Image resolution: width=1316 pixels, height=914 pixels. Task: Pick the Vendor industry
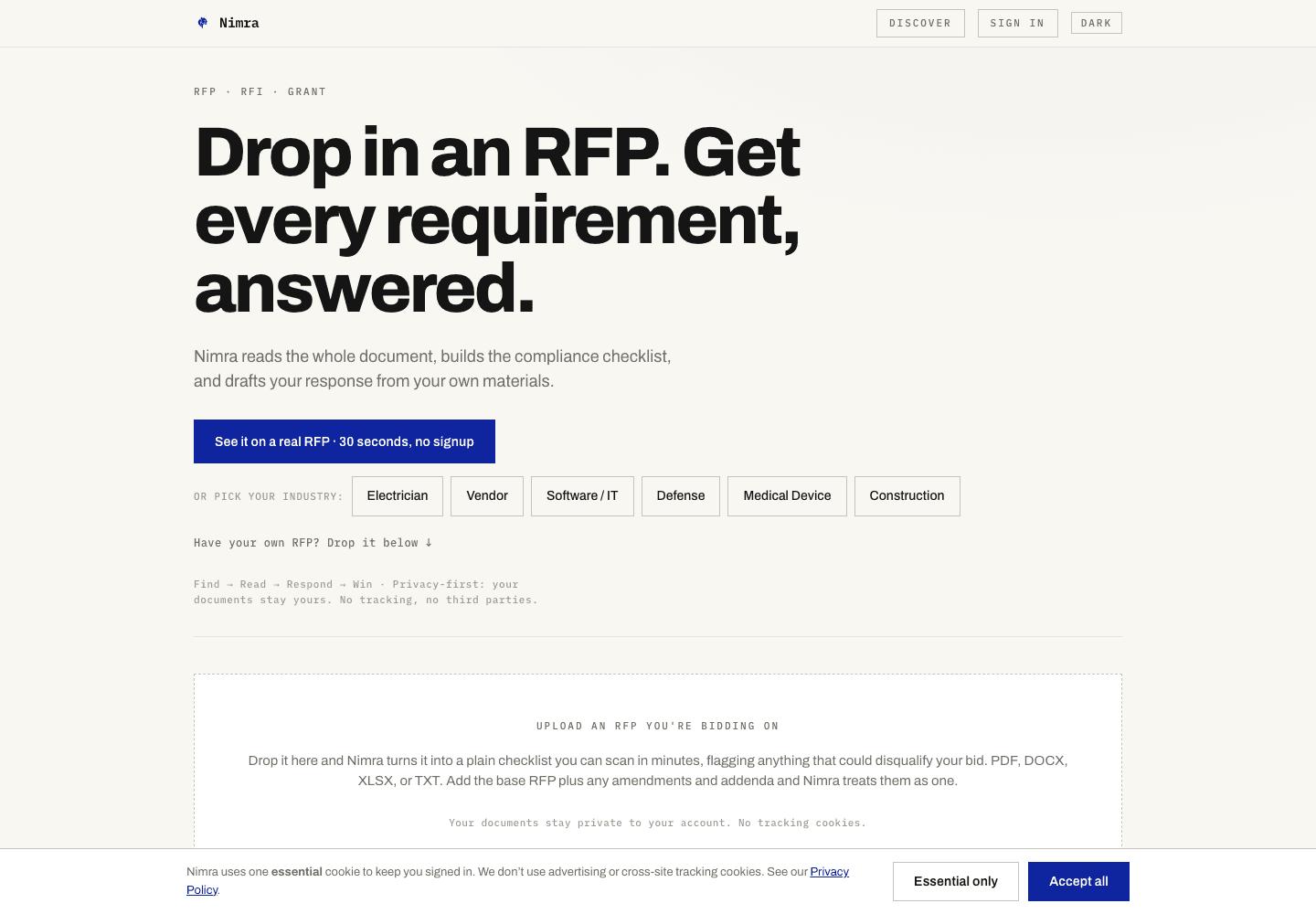[x=487, y=496]
